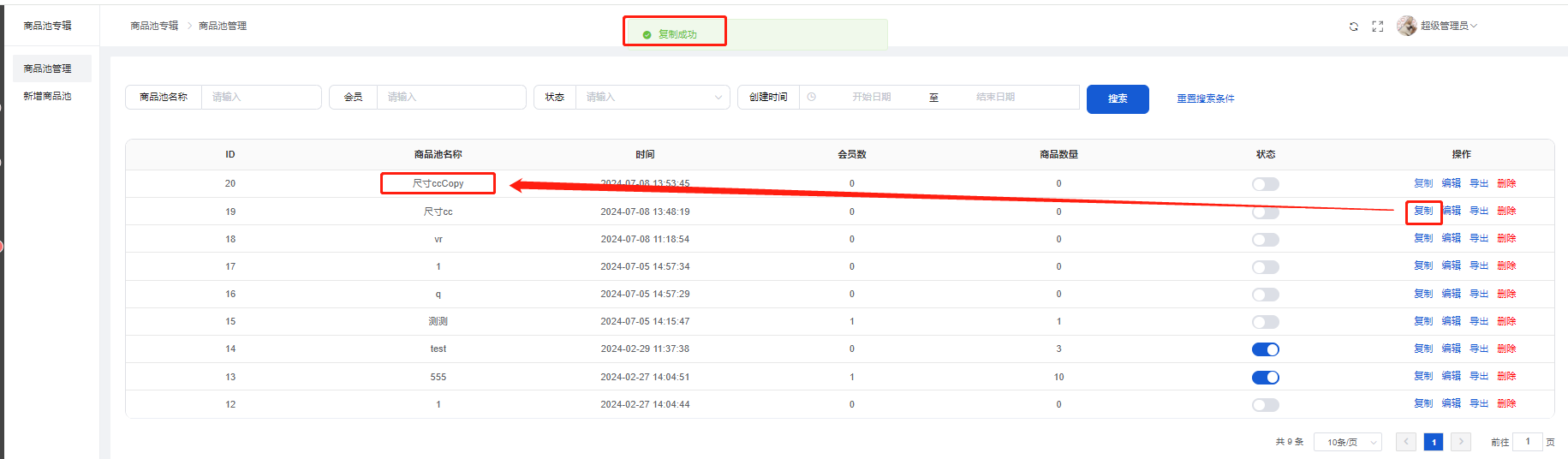Screen dimensions: 1568x459
Task: Toggle status switch for ID 17 row
Action: tap(1266, 267)
